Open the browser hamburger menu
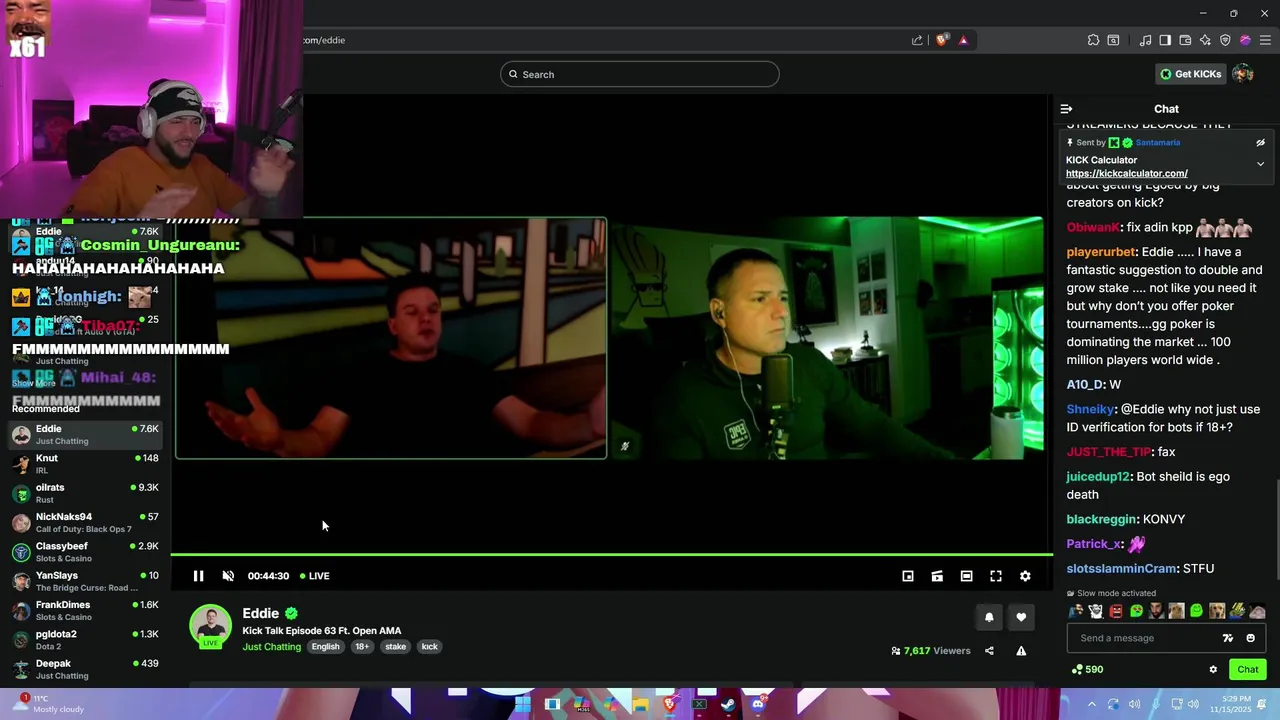The height and width of the screenshot is (720, 1280). tap(1265, 40)
